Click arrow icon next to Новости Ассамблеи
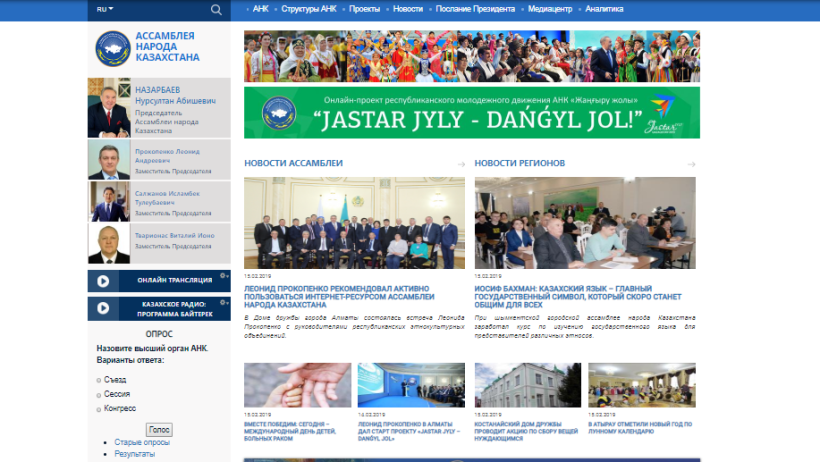This screenshot has height=462, width=820. (461, 163)
